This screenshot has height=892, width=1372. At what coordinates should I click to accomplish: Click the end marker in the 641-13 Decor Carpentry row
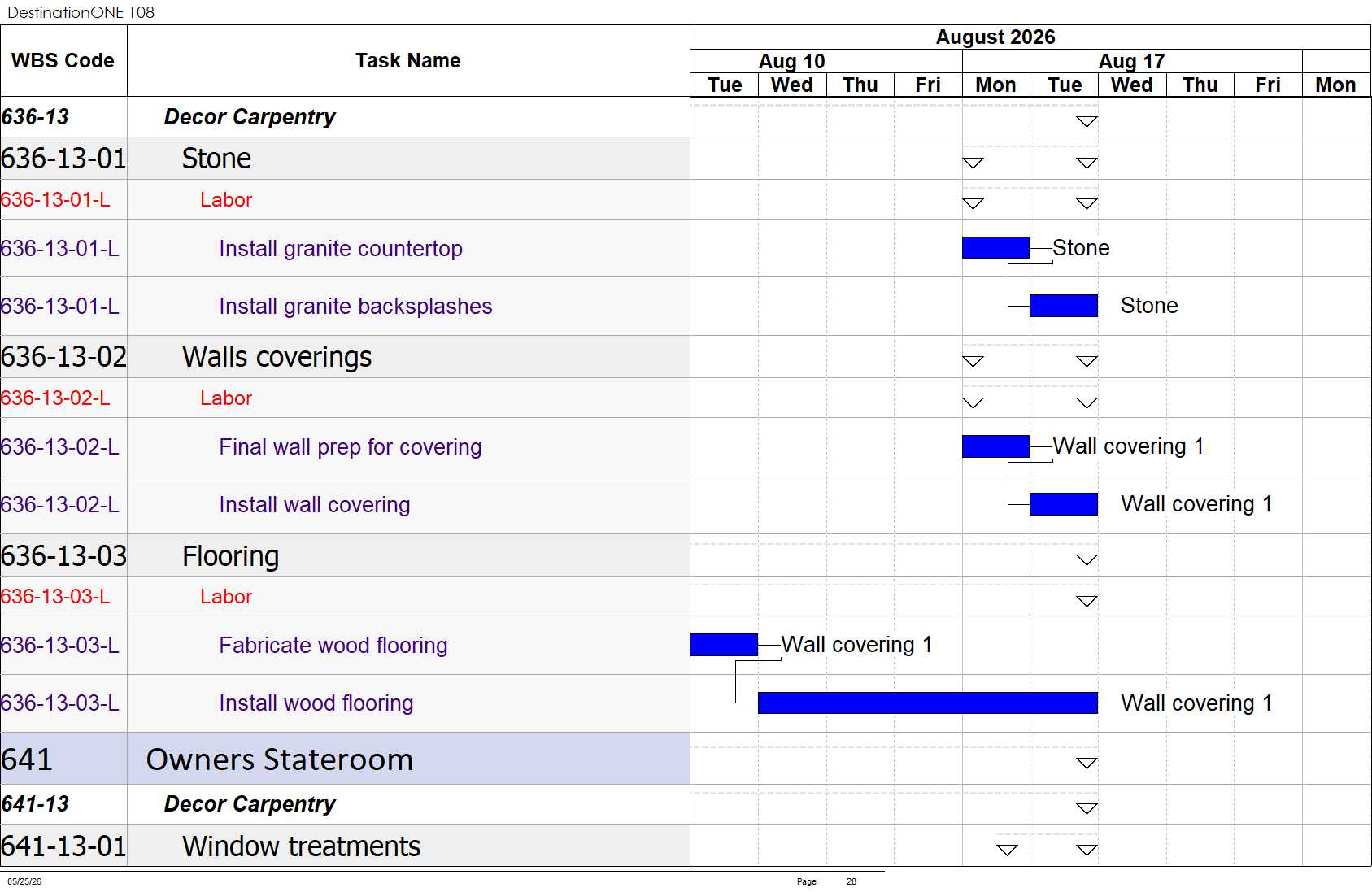[1087, 808]
